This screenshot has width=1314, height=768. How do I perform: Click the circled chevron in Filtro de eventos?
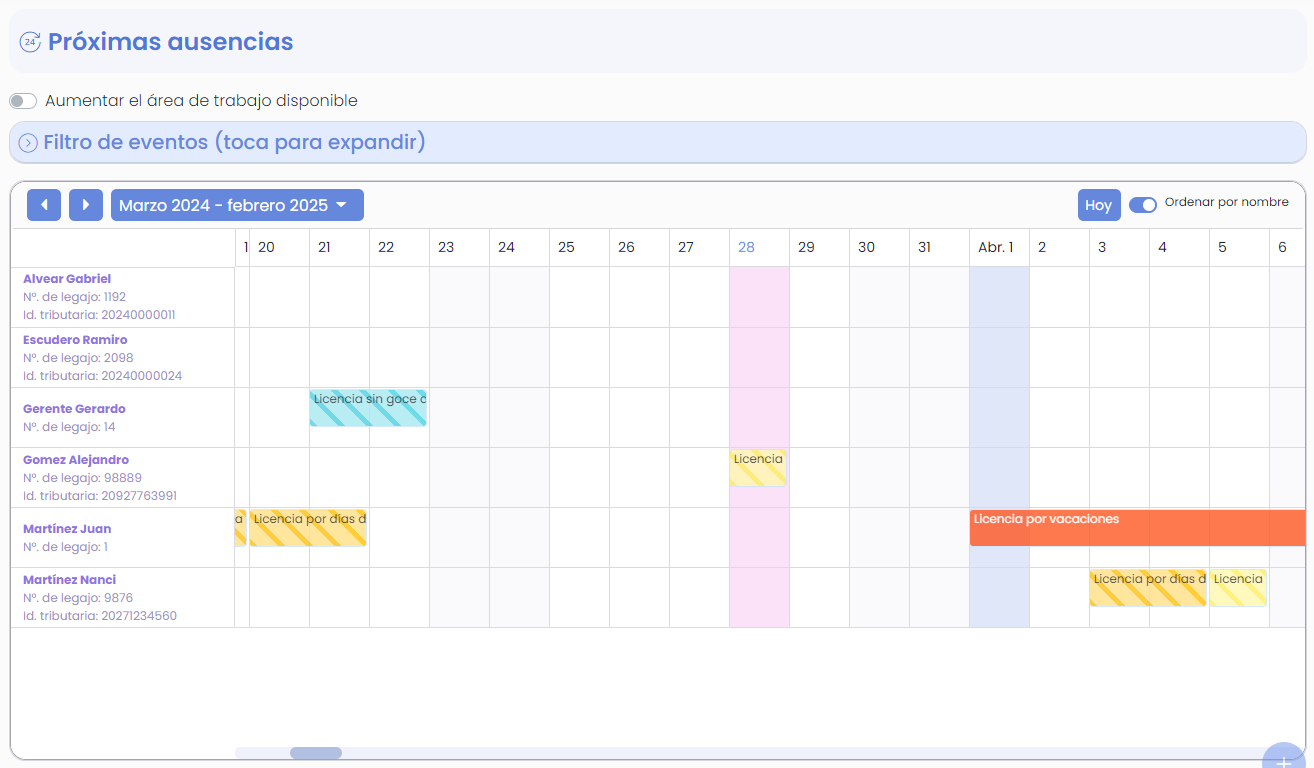(29, 143)
